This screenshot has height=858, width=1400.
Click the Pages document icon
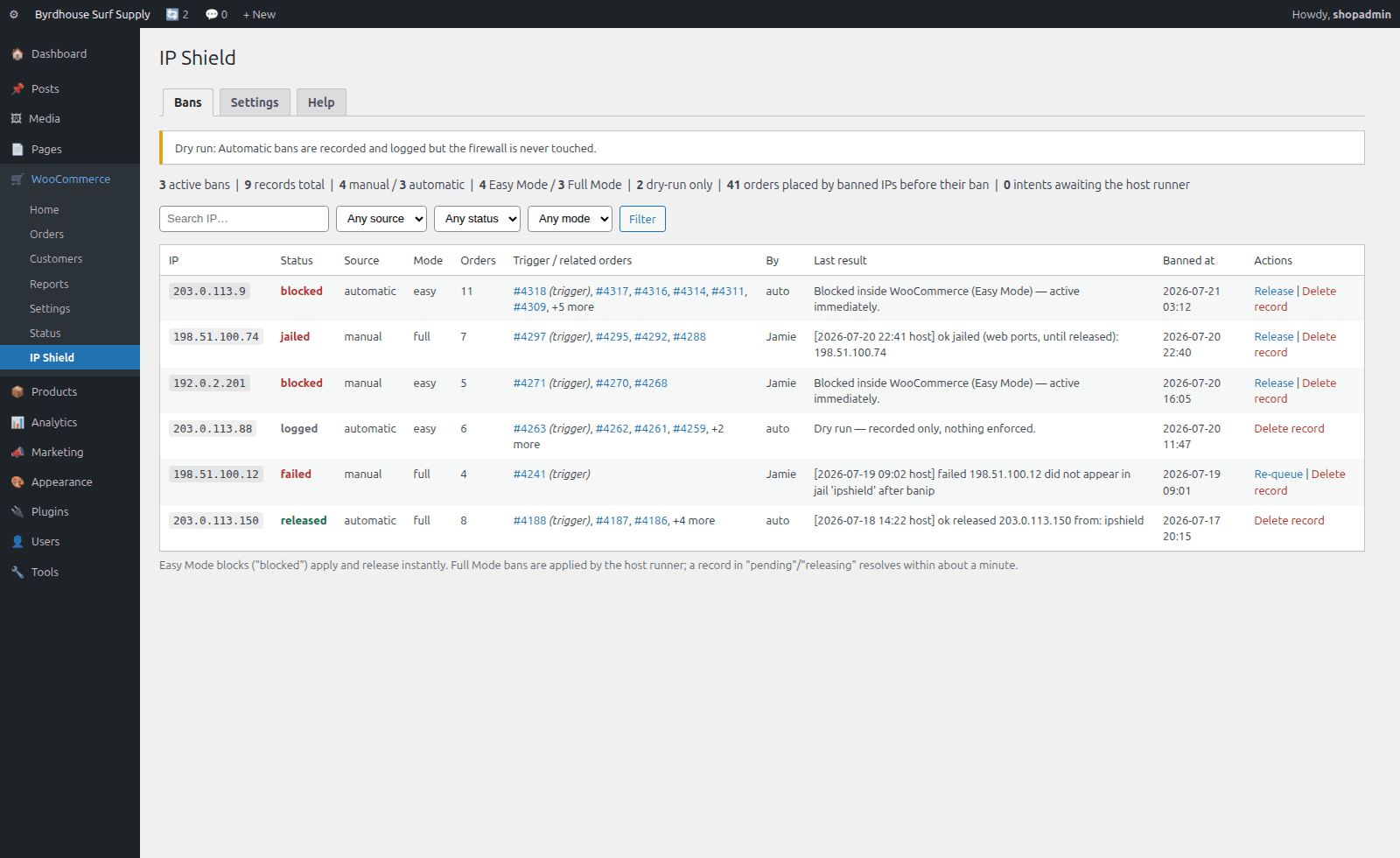(x=17, y=150)
